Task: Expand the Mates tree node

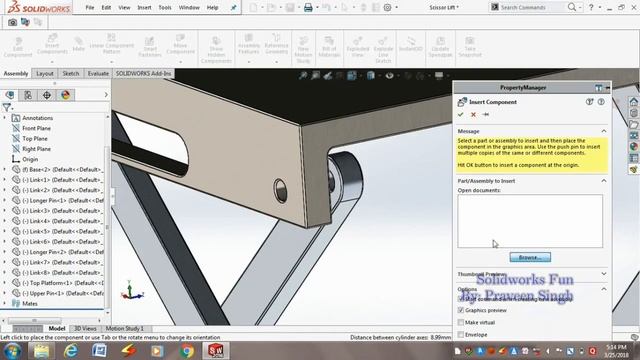Action: (4, 304)
